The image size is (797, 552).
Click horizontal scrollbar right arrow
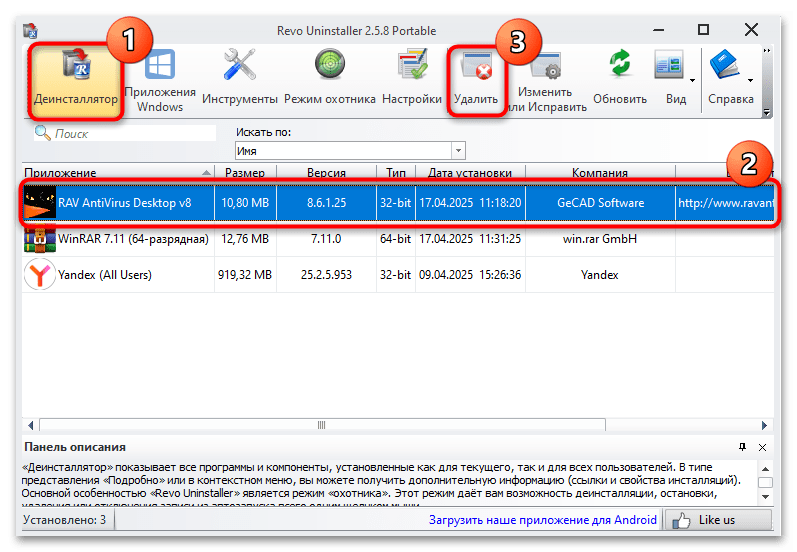tap(764, 425)
